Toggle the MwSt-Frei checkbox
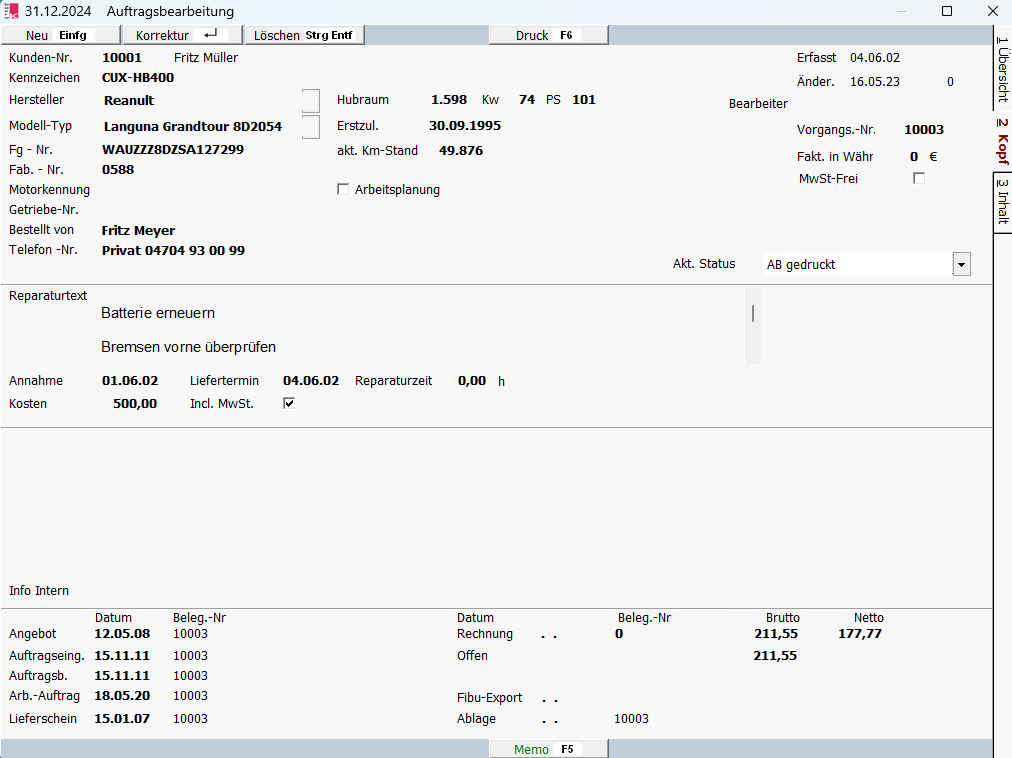The width and height of the screenshot is (1012, 758). point(919,179)
